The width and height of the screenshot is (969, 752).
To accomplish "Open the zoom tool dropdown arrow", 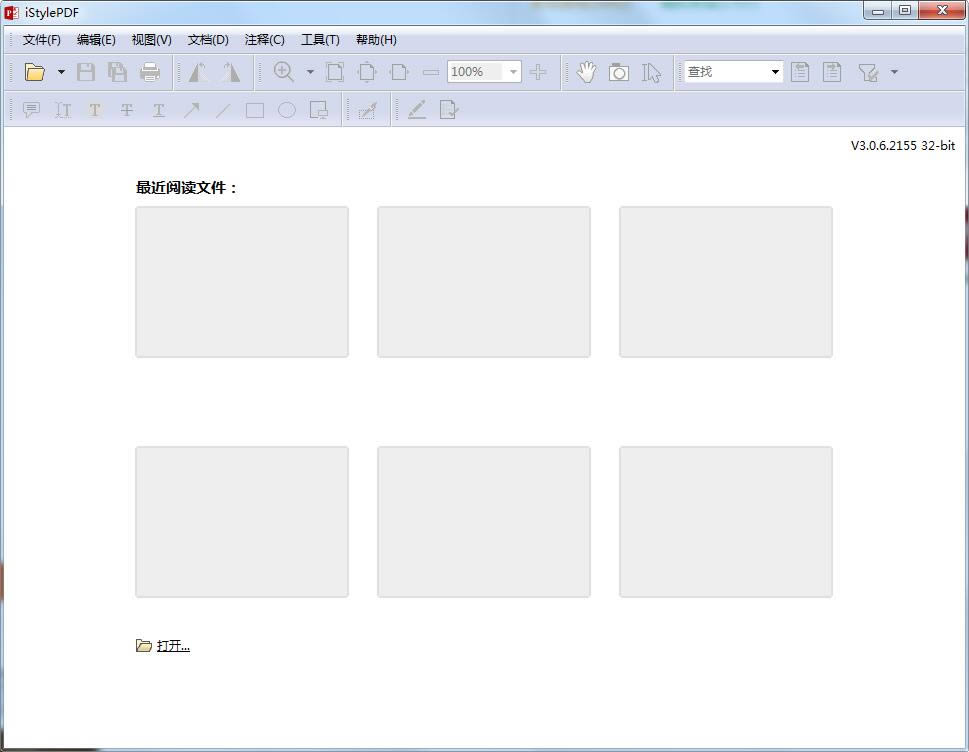I will [310, 72].
